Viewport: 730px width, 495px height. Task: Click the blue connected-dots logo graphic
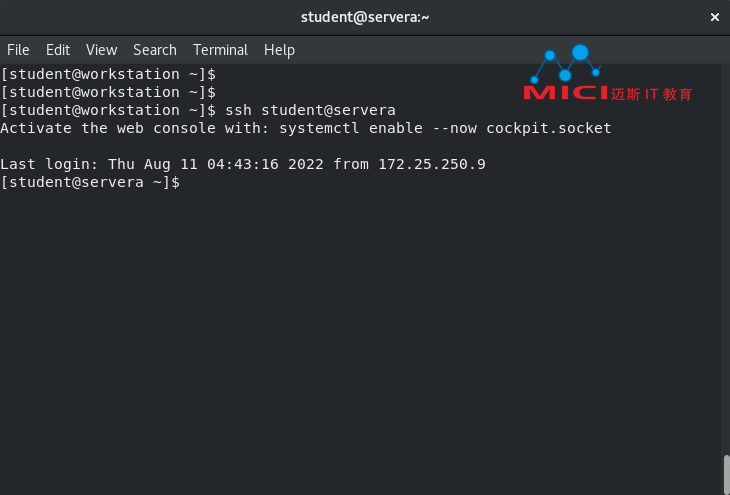tap(565, 64)
